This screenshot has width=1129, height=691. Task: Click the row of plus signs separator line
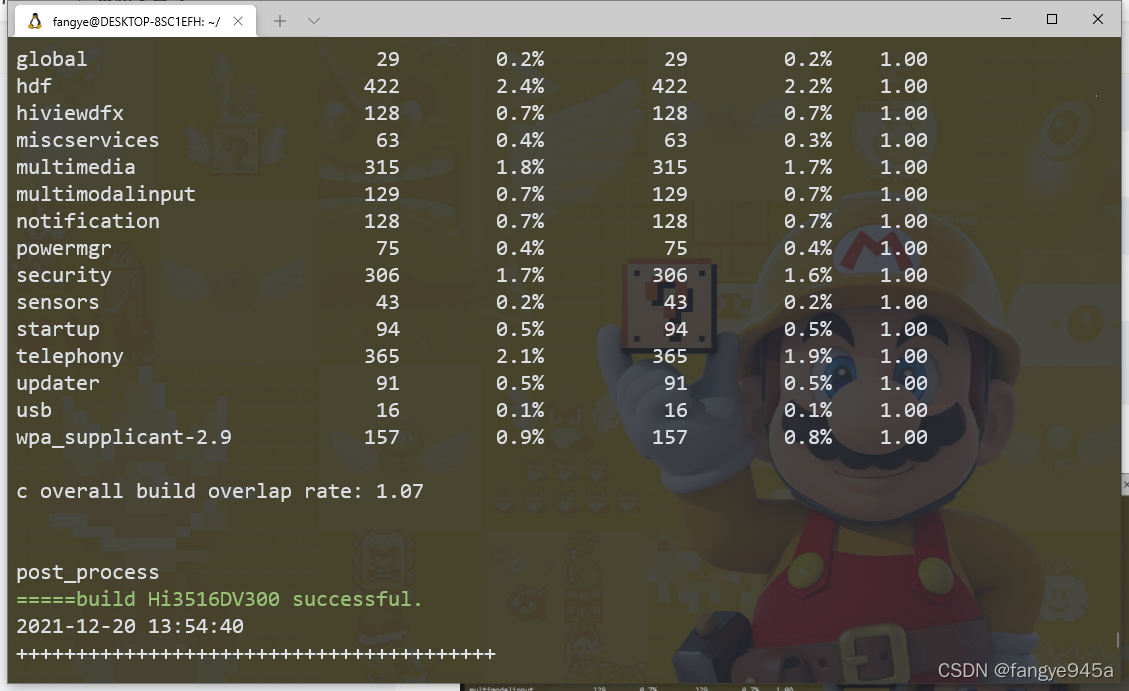pyautogui.click(x=256, y=654)
